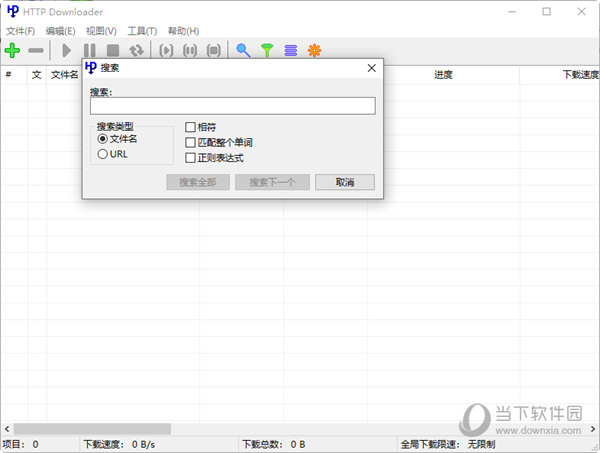Click the 文件名 column header
Viewport: 600px width, 453px height.
click(64, 75)
